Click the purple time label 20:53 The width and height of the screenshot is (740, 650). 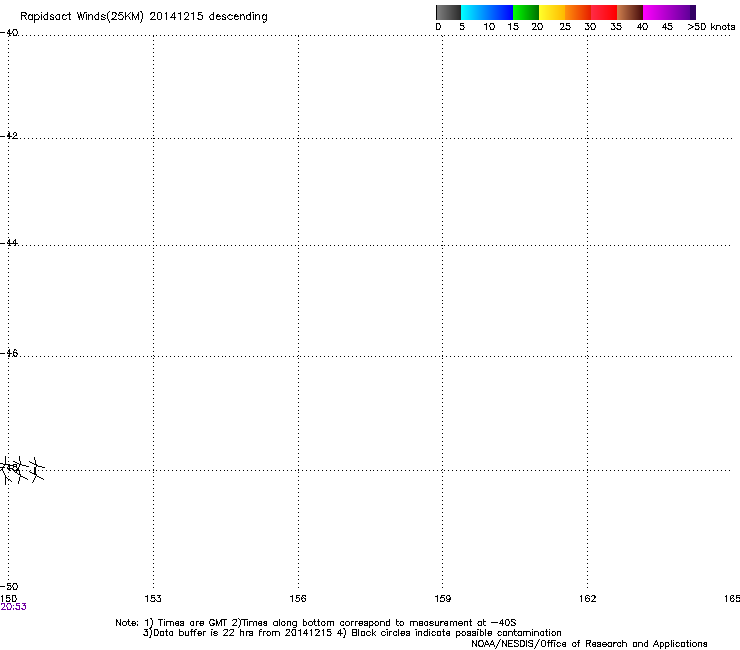[13, 607]
